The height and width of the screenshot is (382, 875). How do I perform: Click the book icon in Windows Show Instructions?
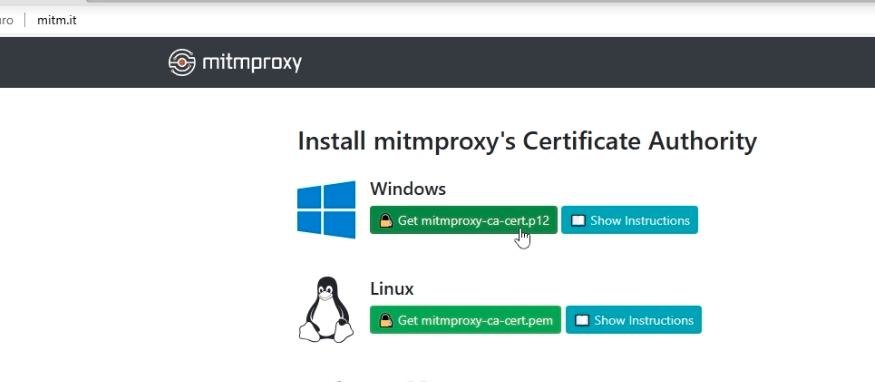pyautogui.click(x=578, y=221)
